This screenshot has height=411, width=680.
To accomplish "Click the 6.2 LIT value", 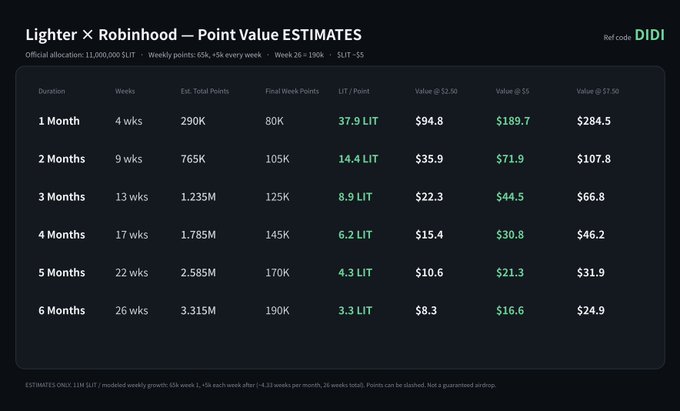I will [355, 235].
